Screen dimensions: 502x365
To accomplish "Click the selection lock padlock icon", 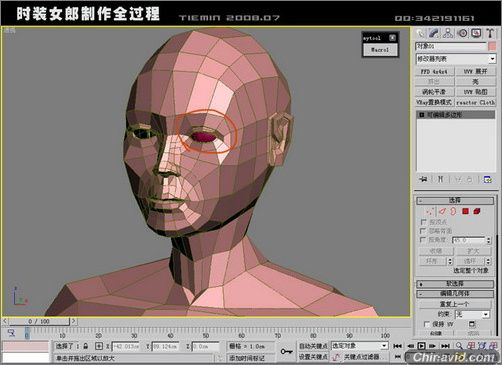I will click(85, 346).
